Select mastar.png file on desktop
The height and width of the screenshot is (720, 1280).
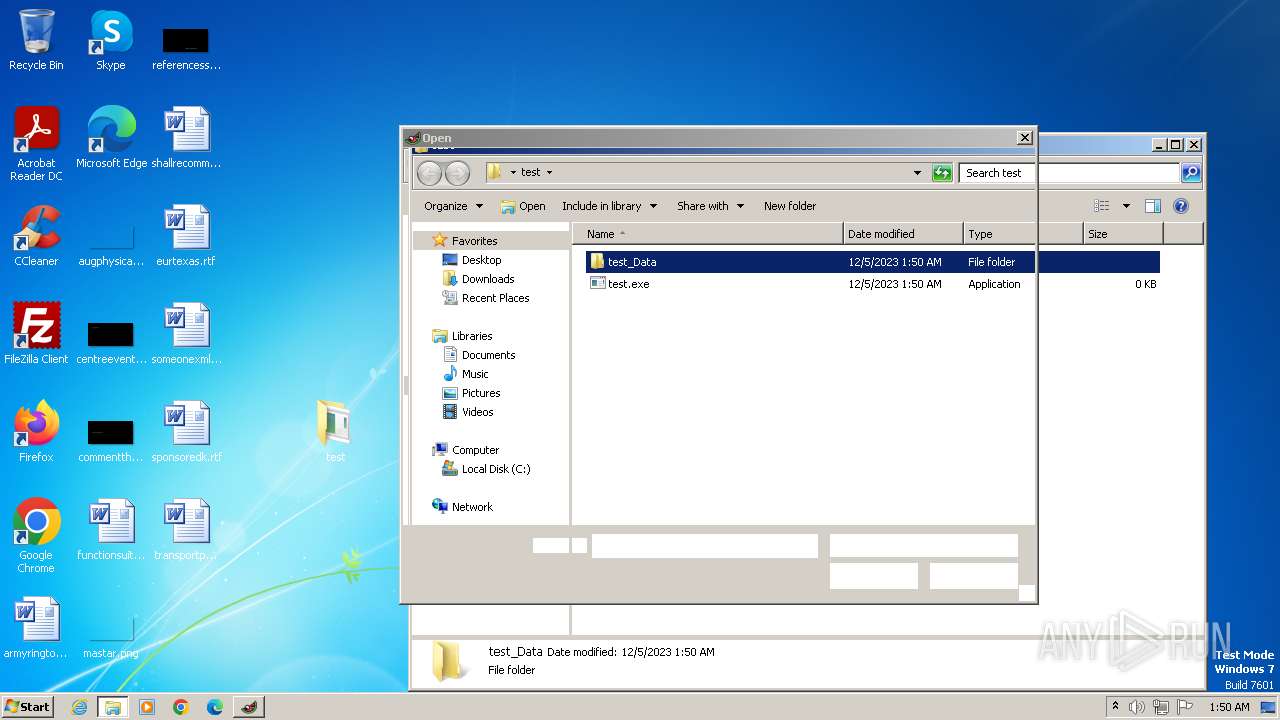click(110, 633)
